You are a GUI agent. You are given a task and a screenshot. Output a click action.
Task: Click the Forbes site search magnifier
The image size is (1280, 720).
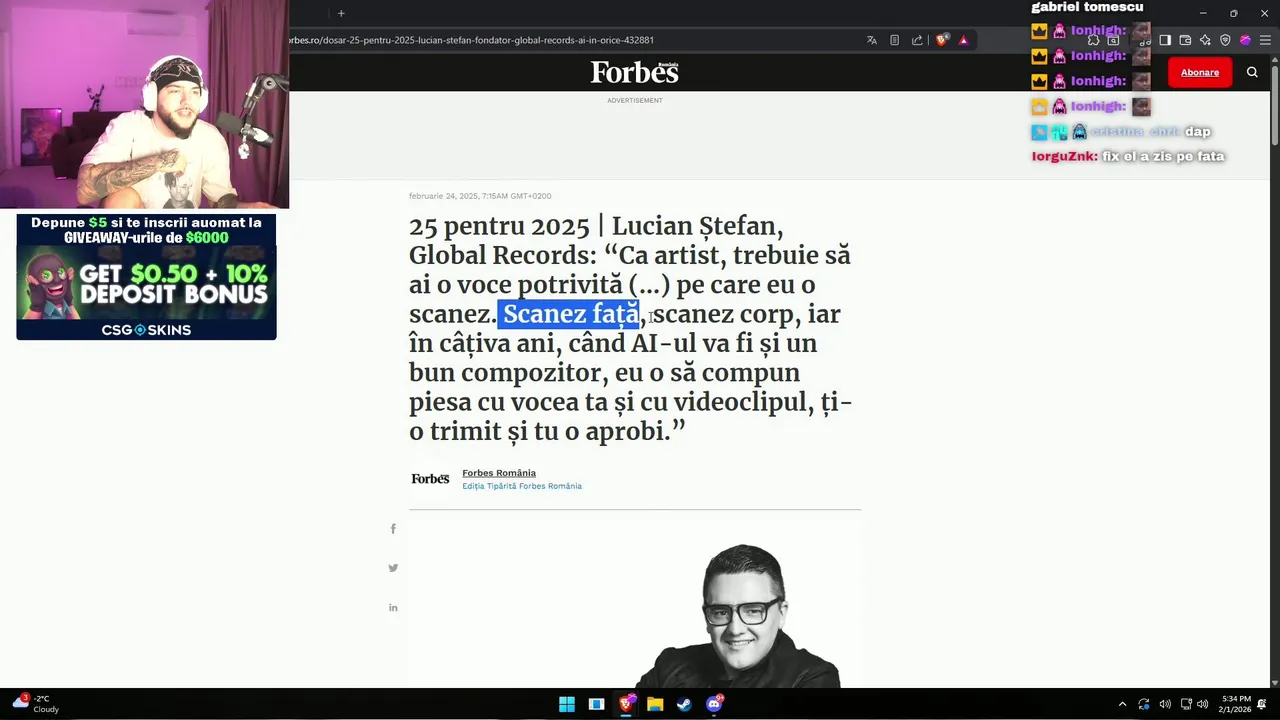click(x=1252, y=72)
